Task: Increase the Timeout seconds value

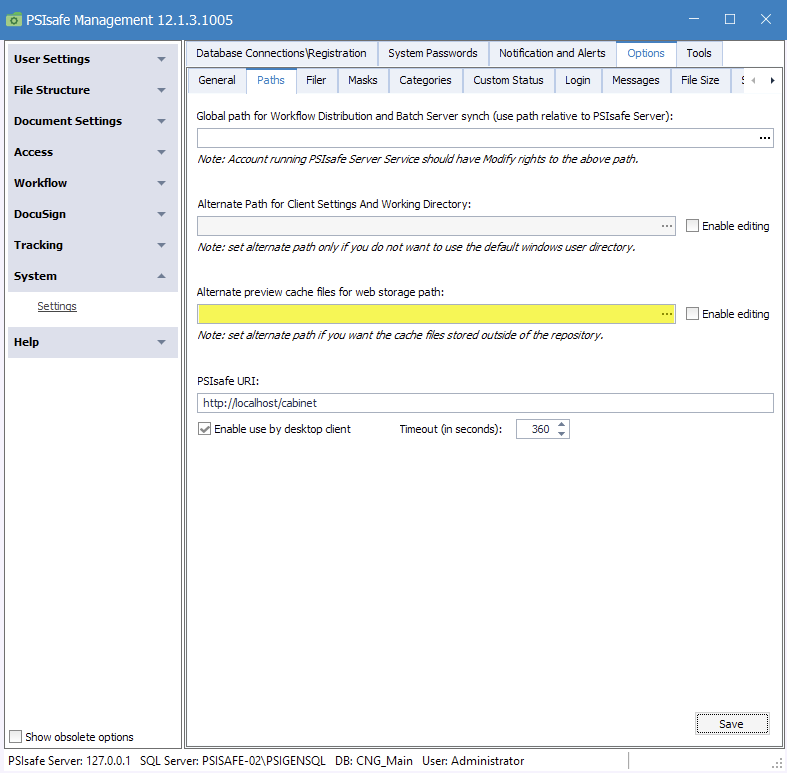Action: [562, 424]
